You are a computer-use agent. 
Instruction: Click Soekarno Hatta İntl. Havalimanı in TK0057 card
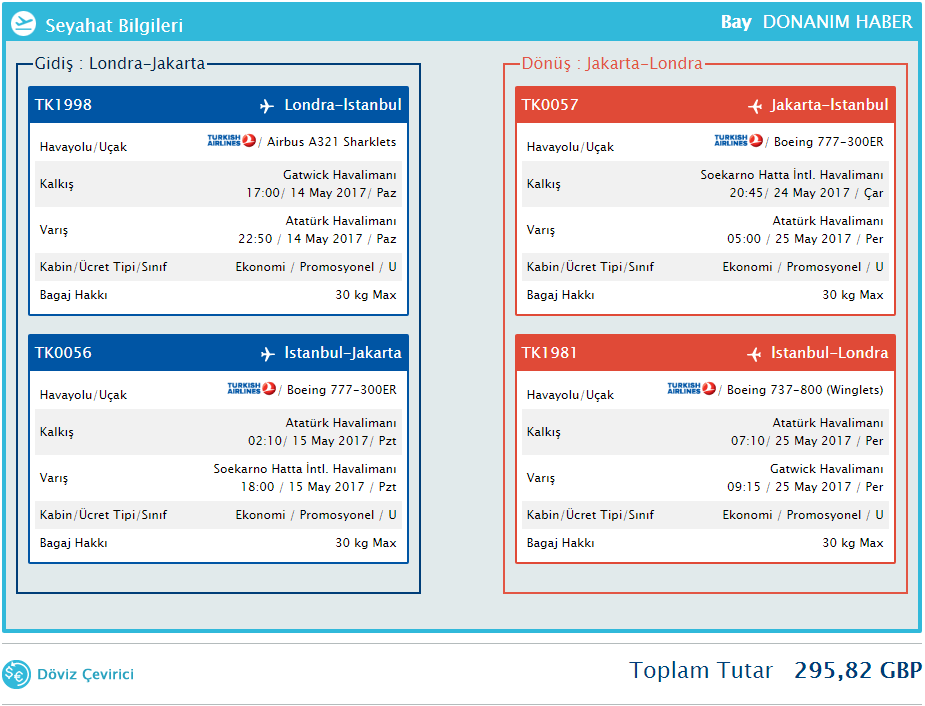[x=792, y=175]
